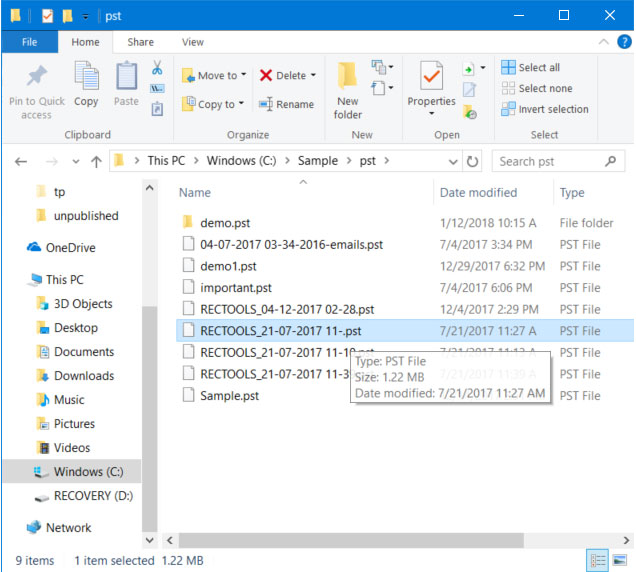Click Windows (C:) in the address bar
636x572 pixels.
click(241, 161)
